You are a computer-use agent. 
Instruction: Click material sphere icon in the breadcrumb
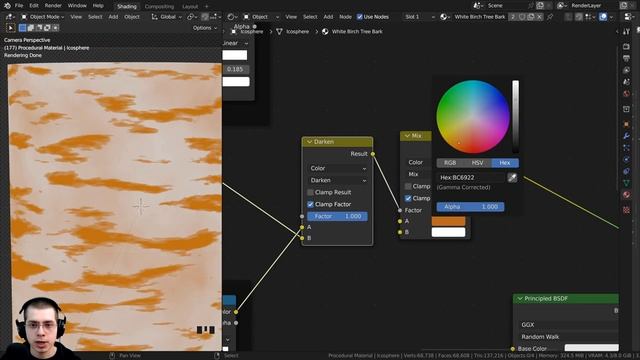325,31
